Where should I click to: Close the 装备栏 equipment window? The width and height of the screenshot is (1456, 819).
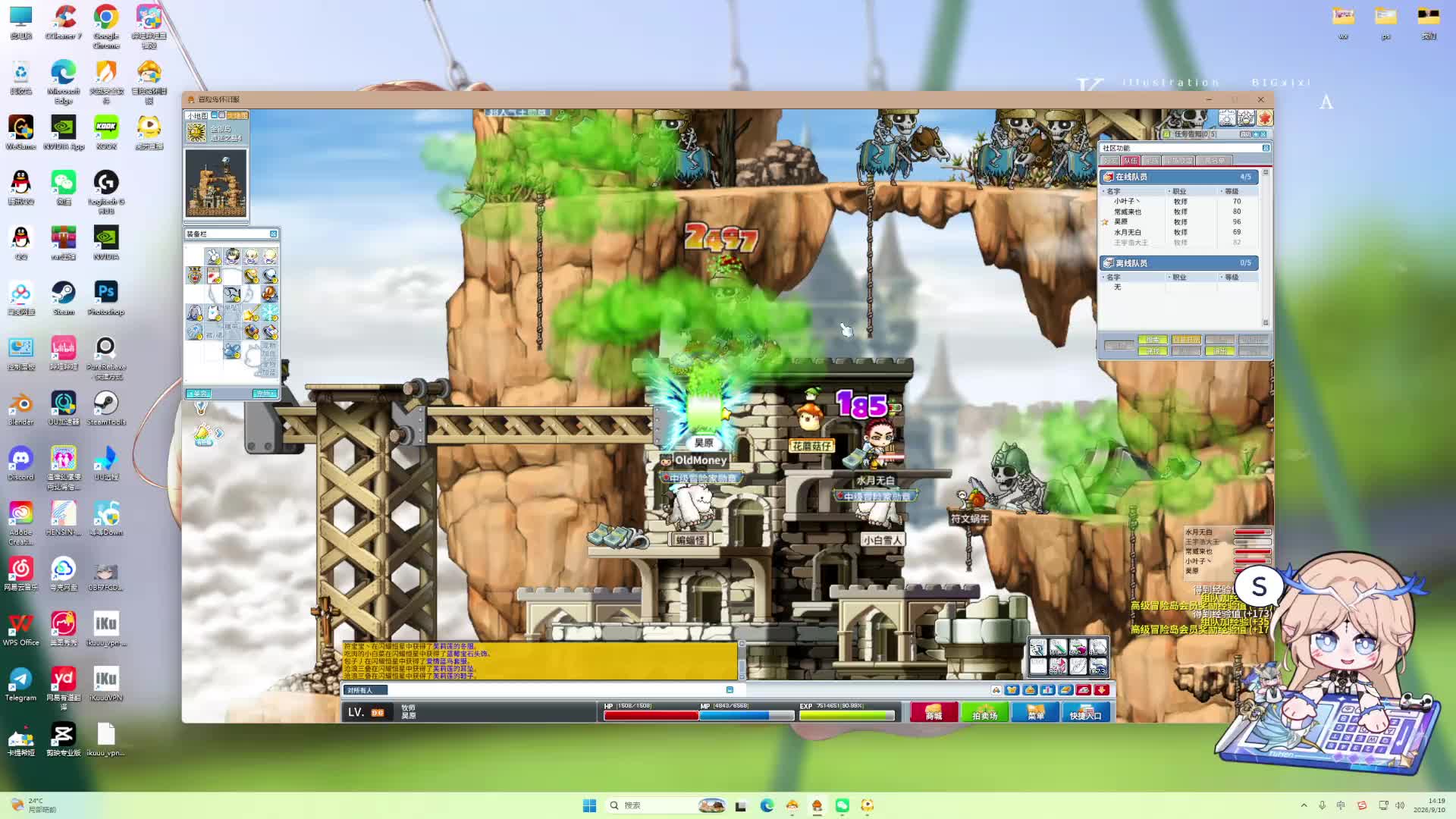point(274,234)
